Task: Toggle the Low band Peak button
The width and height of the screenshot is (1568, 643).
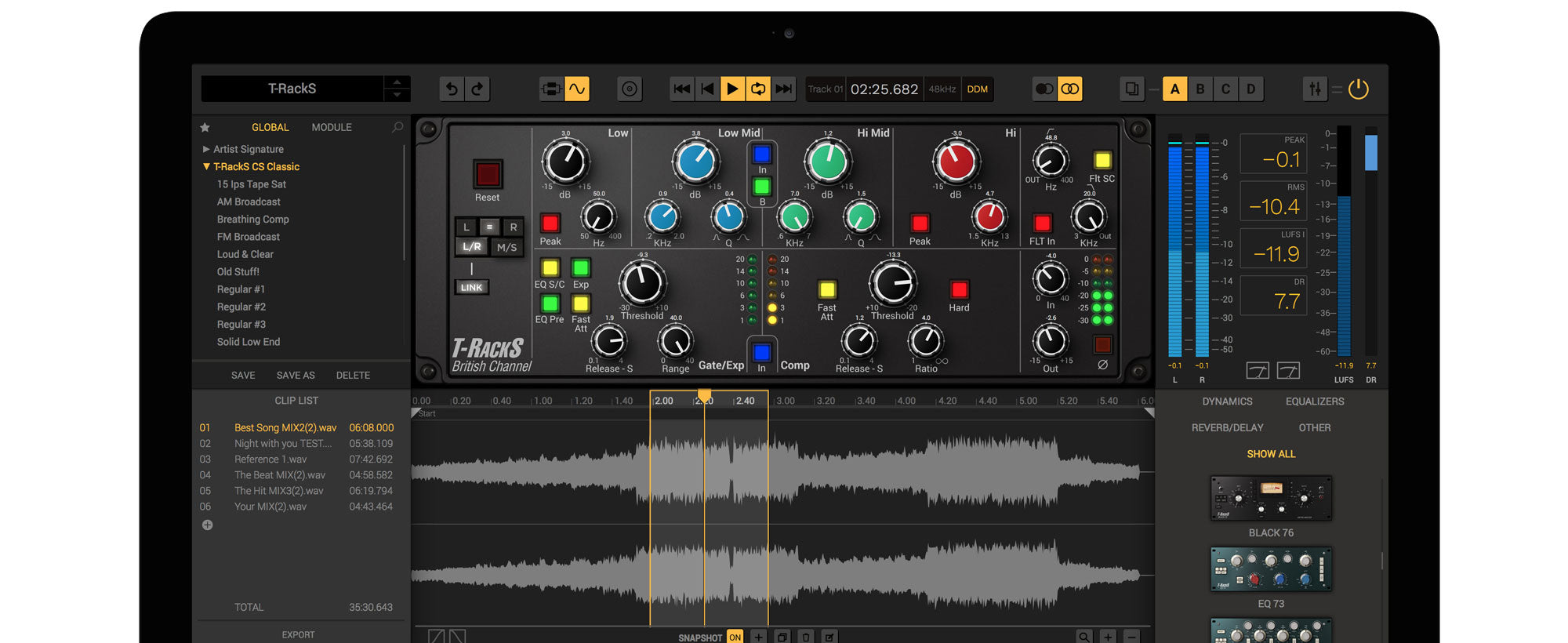Action: coord(550,223)
